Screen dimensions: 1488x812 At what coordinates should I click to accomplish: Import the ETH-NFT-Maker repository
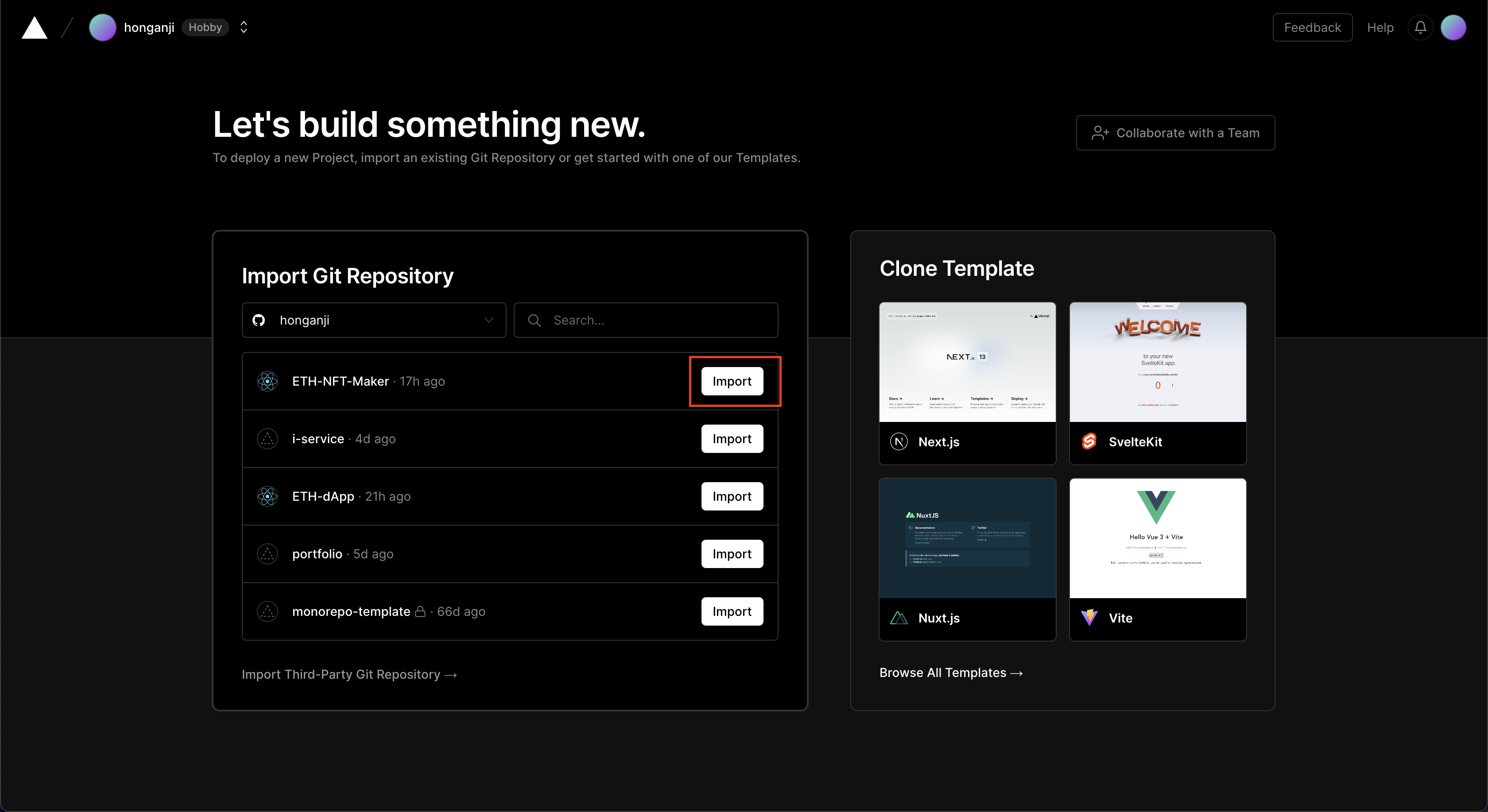click(732, 381)
